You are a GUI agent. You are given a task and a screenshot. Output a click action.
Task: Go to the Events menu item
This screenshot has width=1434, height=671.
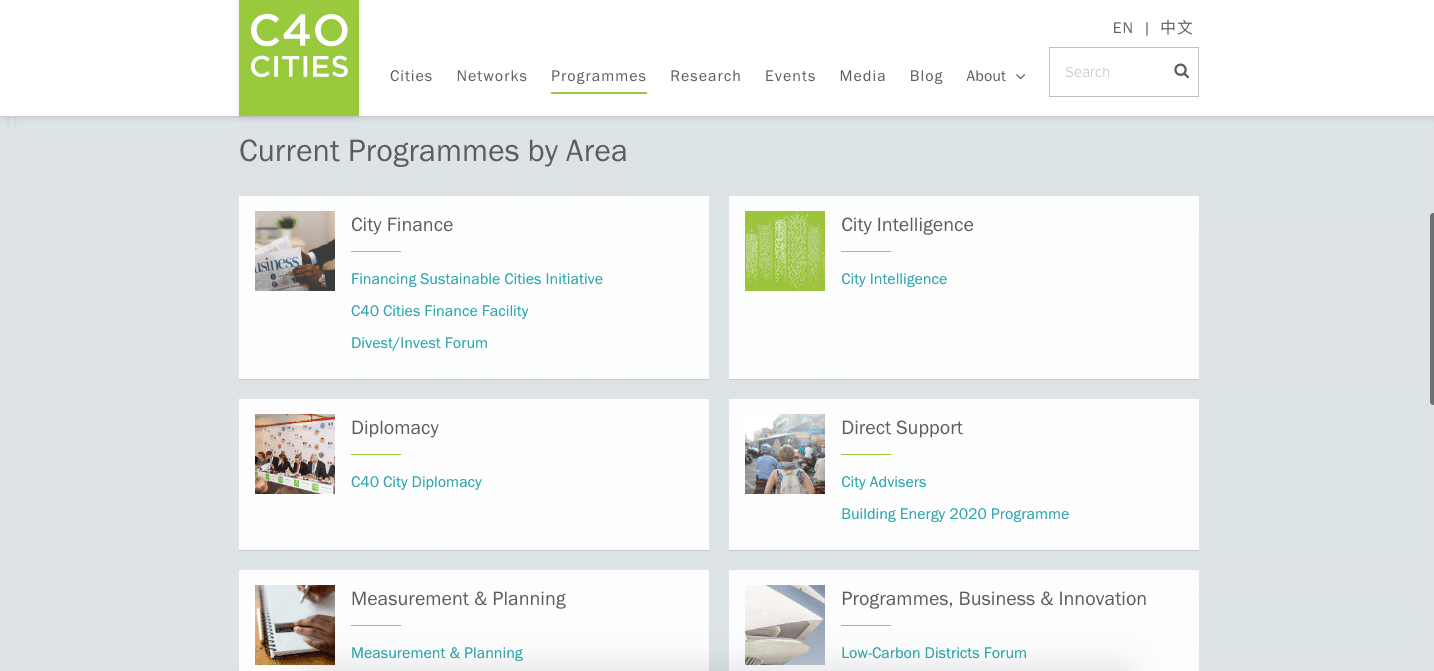(790, 76)
